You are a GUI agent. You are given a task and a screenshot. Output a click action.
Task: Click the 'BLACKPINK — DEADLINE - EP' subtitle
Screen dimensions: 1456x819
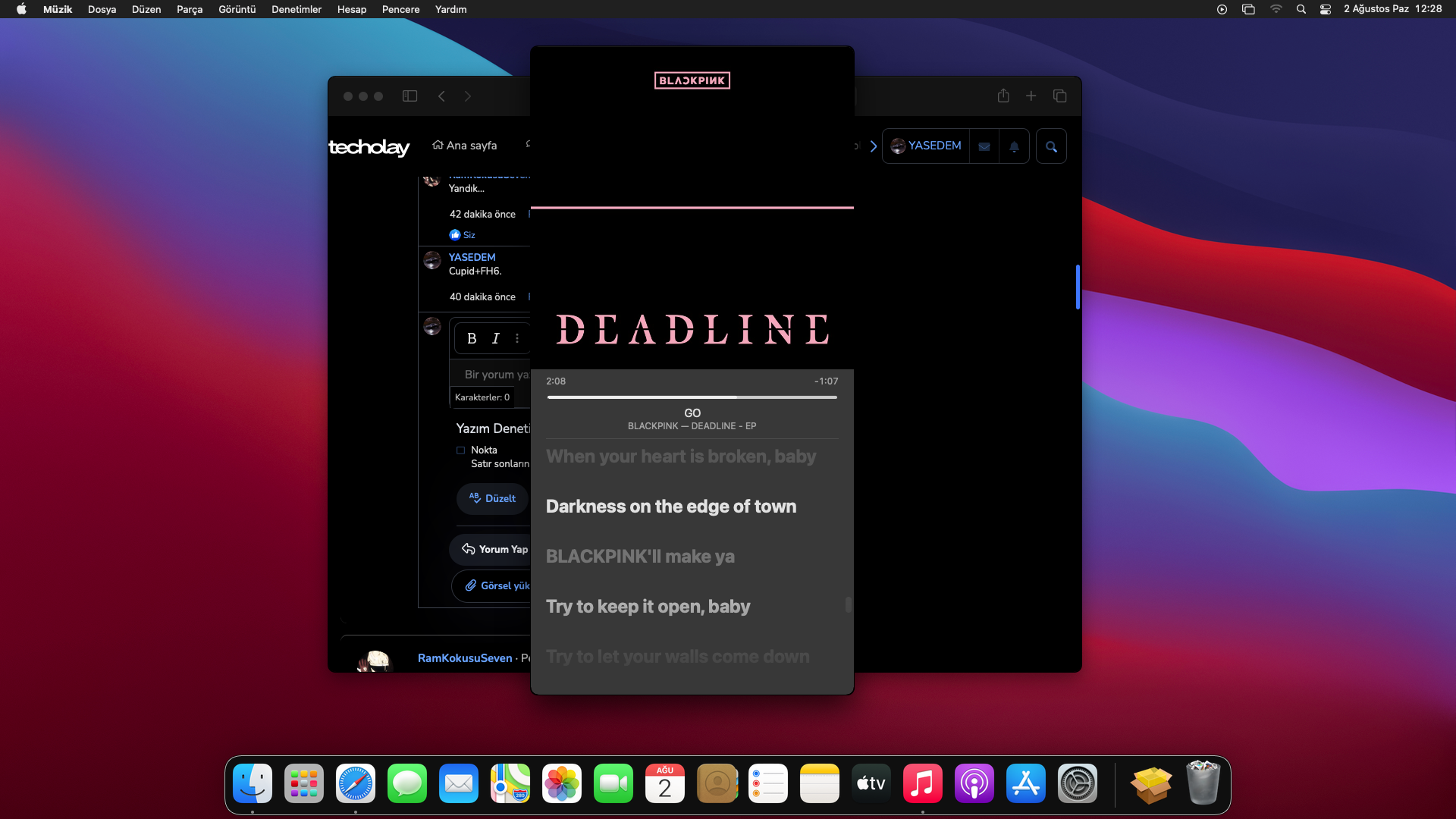pos(692,426)
